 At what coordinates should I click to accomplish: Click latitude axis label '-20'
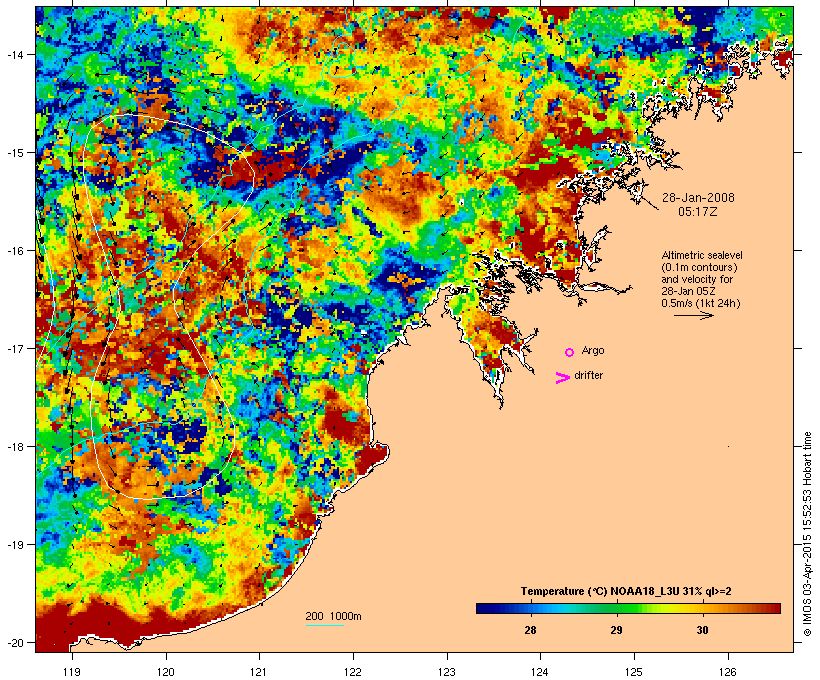click(x=15, y=642)
